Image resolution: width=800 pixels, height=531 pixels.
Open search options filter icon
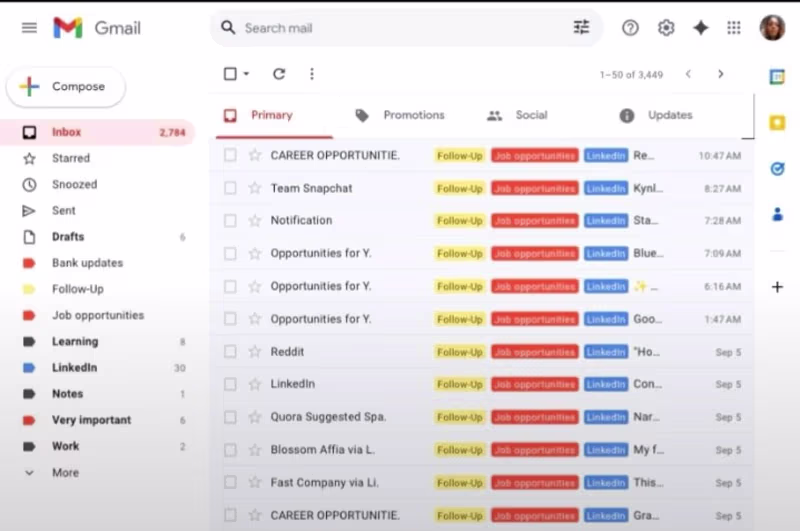[581, 27]
